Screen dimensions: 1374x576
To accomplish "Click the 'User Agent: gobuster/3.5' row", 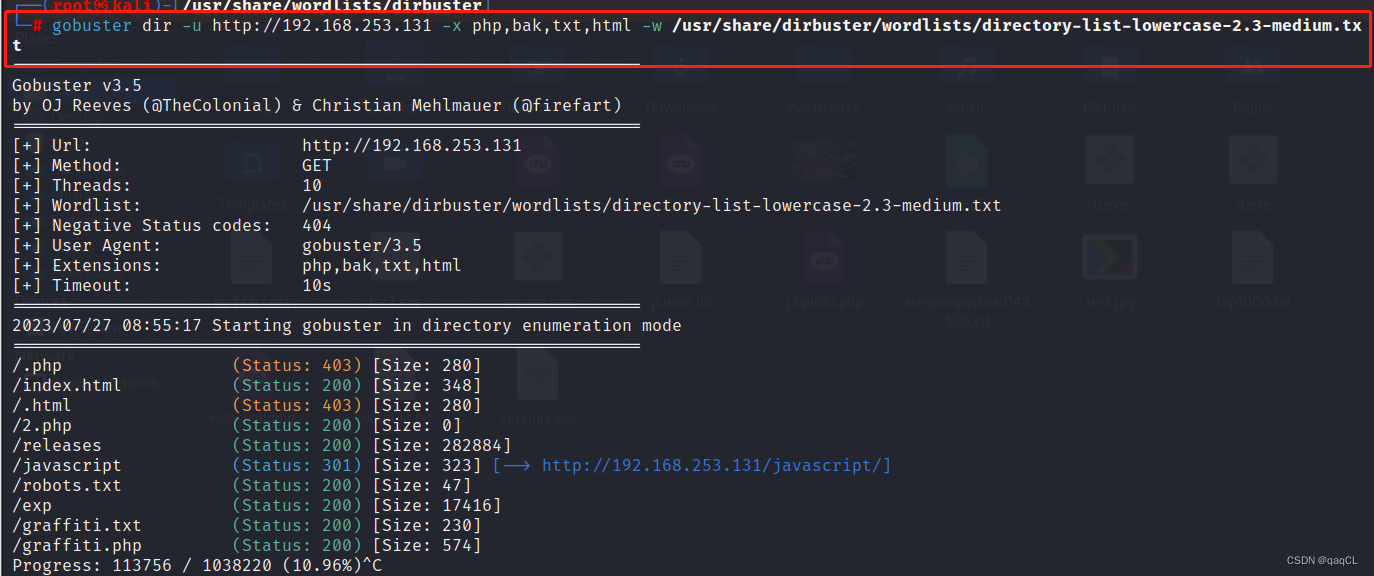I will (217, 245).
